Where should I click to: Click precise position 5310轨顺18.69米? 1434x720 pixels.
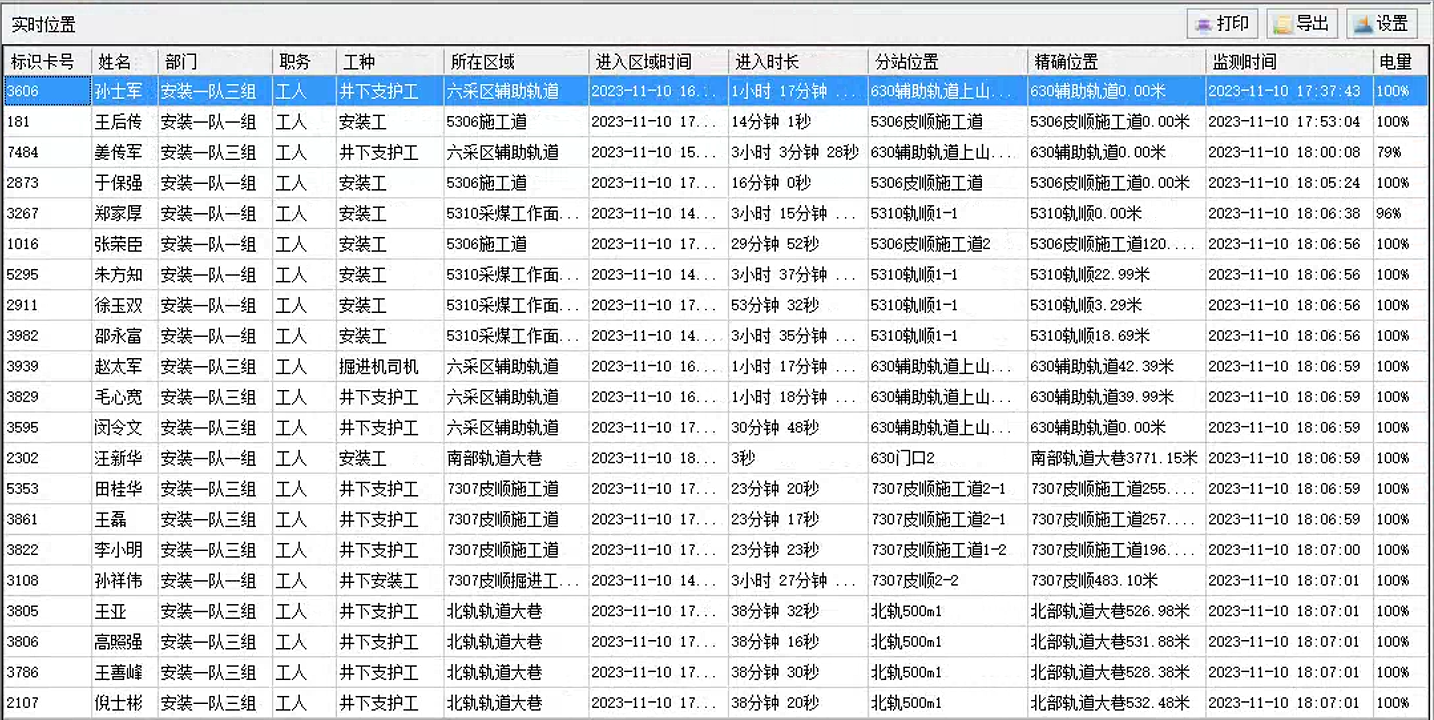[1090, 336]
